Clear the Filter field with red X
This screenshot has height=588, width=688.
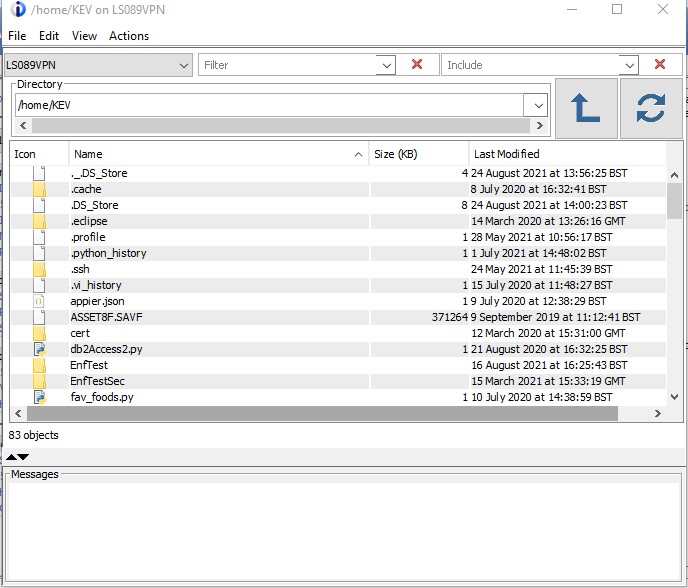[417, 65]
